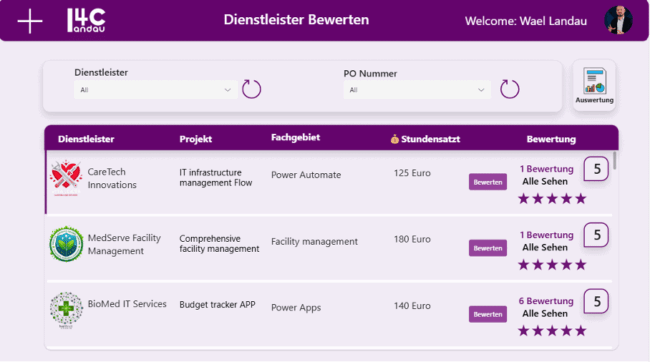Click the Fachgebiet column header

point(295,138)
